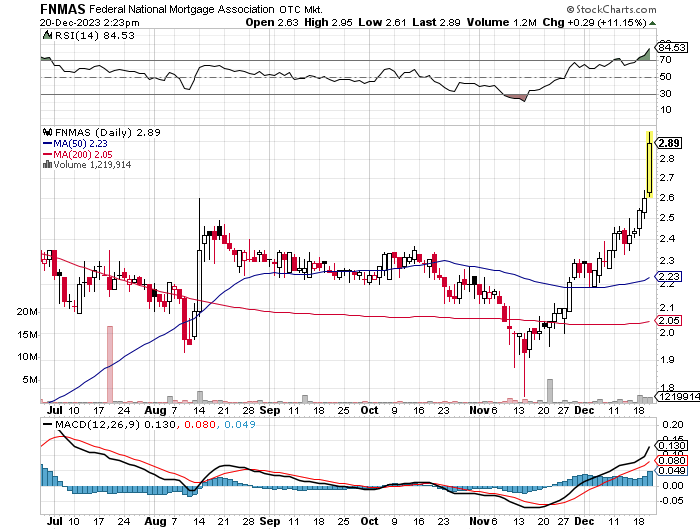Click the 'Federal National Mortgage Association' company name
This screenshot has width=700, height=530.
[182, 9]
